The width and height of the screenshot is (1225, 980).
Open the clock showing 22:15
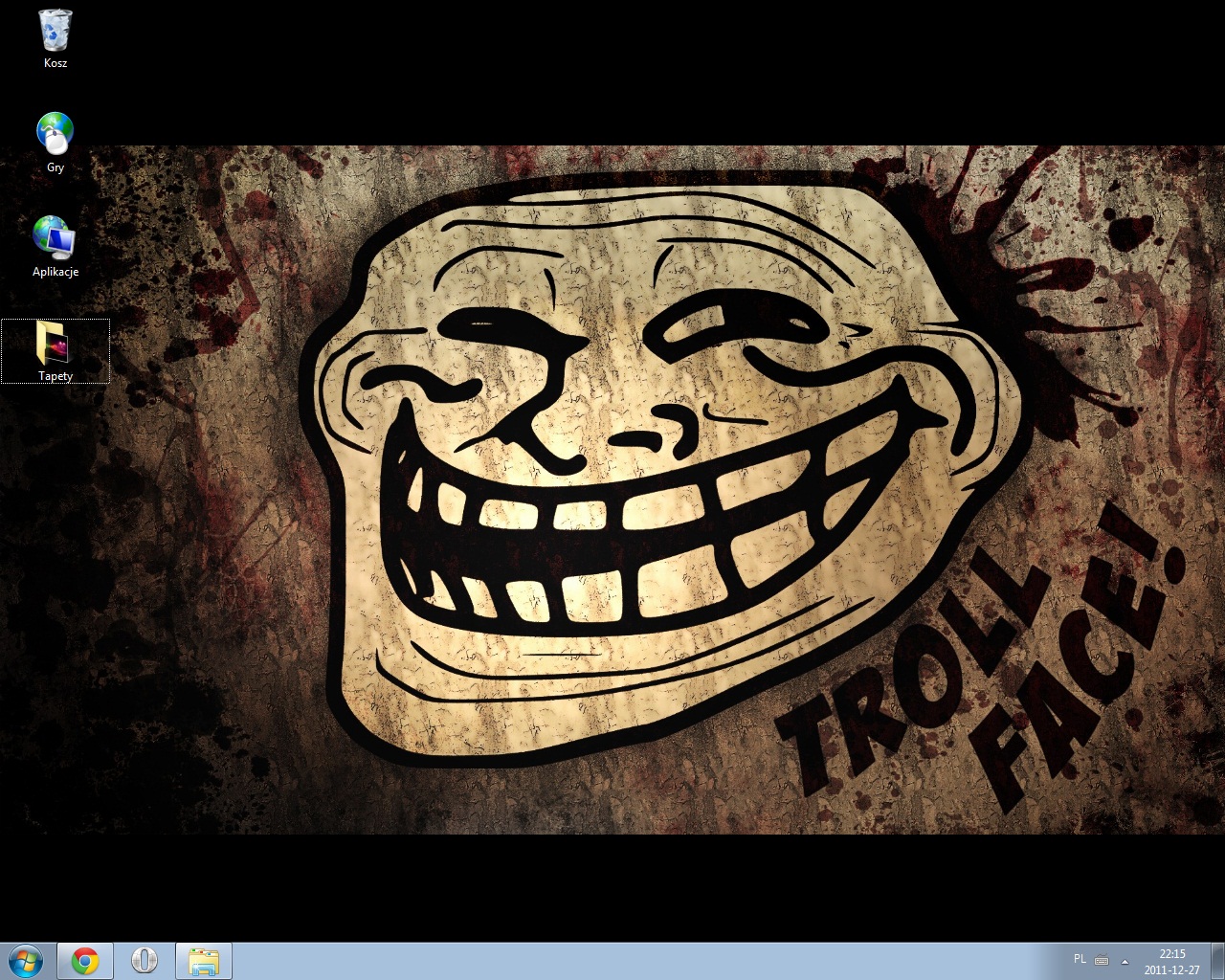point(1171,961)
